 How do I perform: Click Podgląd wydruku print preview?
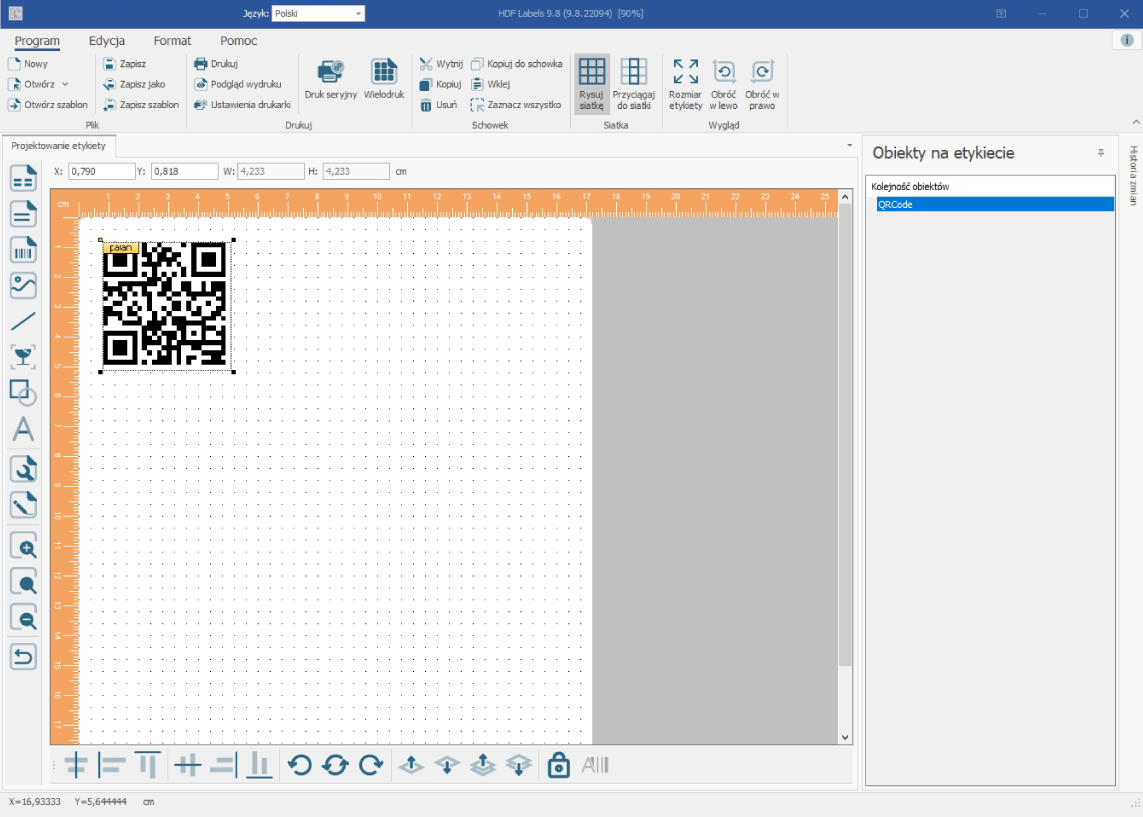click(238, 85)
